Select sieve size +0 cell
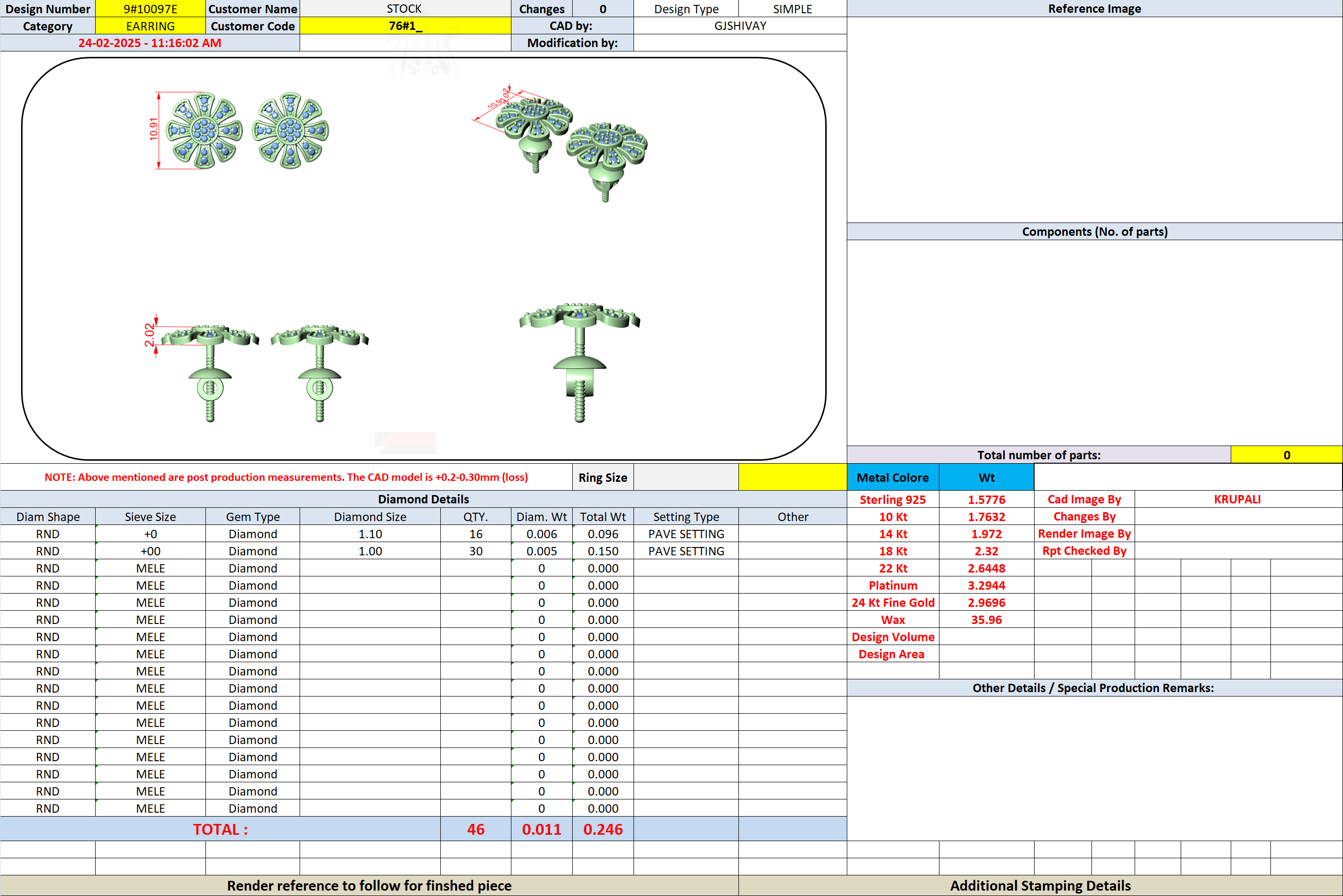The height and width of the screenshot is (896, 1343). click(x=151, y=534)
